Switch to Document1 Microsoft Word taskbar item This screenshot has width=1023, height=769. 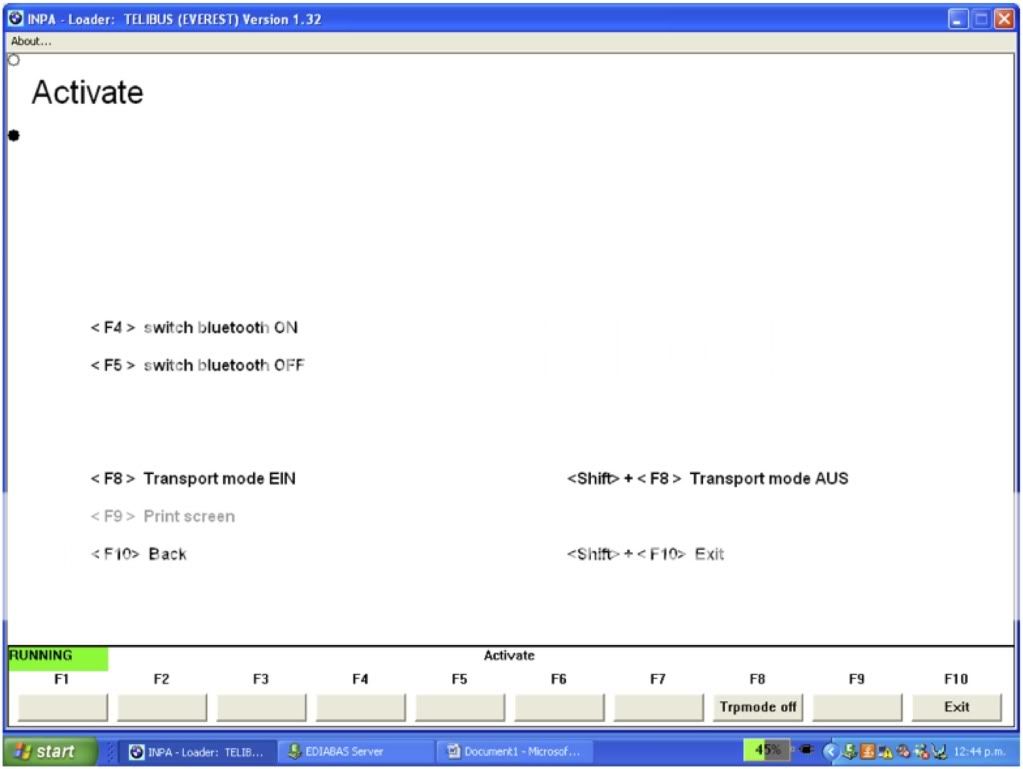tap(514, 752)
